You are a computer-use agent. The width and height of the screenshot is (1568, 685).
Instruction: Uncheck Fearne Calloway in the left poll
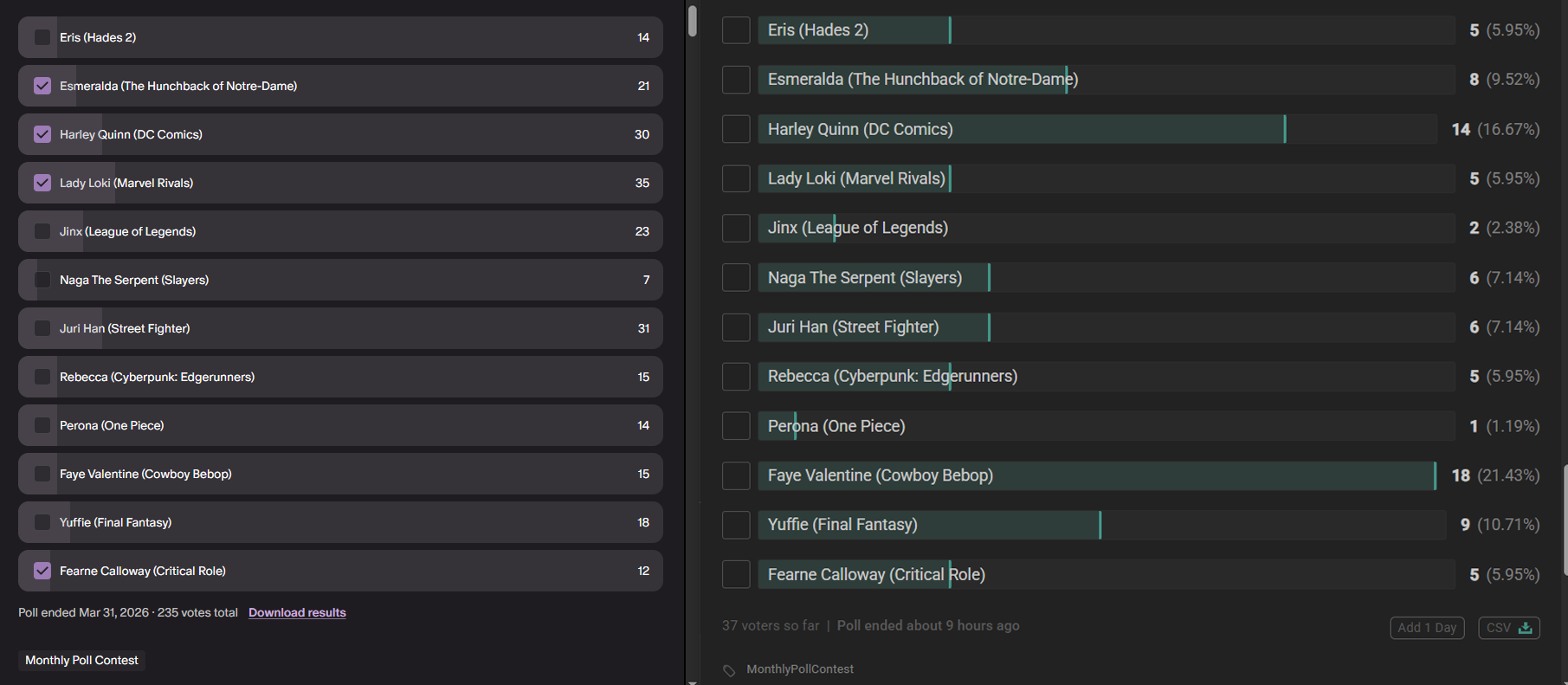pyautogui.click(x=42, y=571)
